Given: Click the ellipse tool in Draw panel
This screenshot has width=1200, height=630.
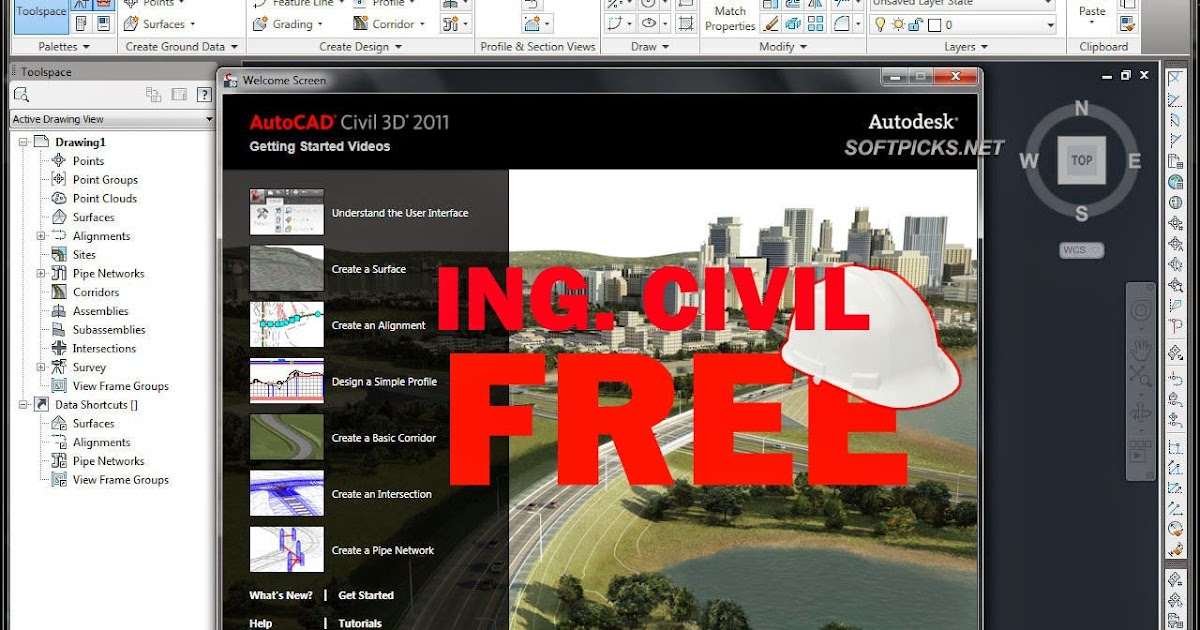Looking at the screenshot, I should pyautogui.click(x=650, y=24).
